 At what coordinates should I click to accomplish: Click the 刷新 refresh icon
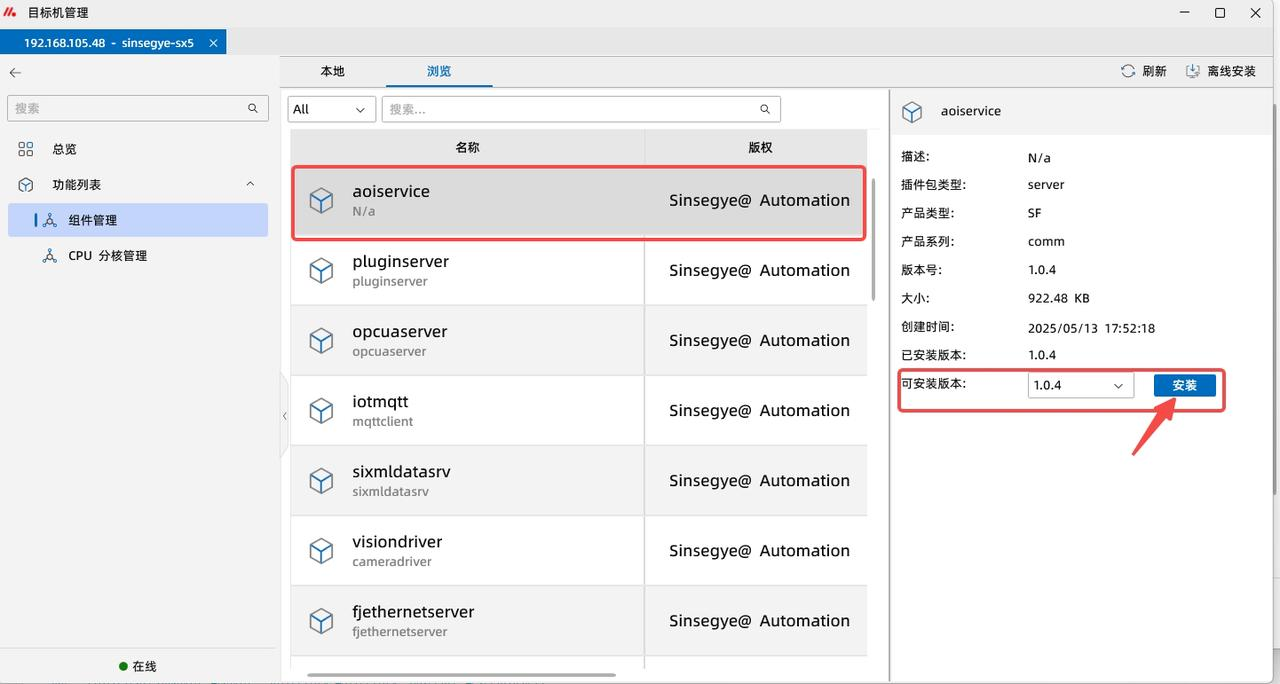(x=1128, y=71)
